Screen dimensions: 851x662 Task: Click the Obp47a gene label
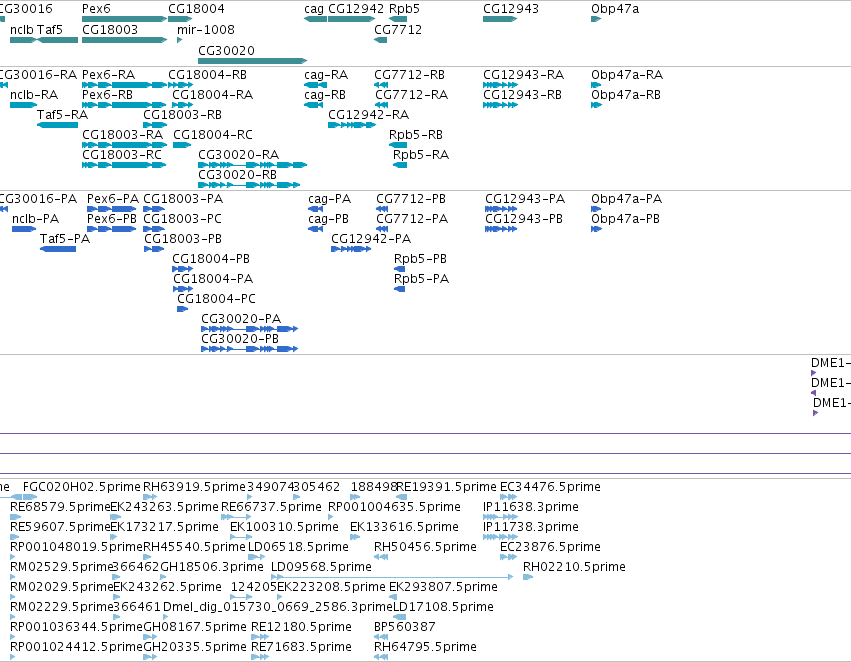pyautogui.click(x=615, y=9)
